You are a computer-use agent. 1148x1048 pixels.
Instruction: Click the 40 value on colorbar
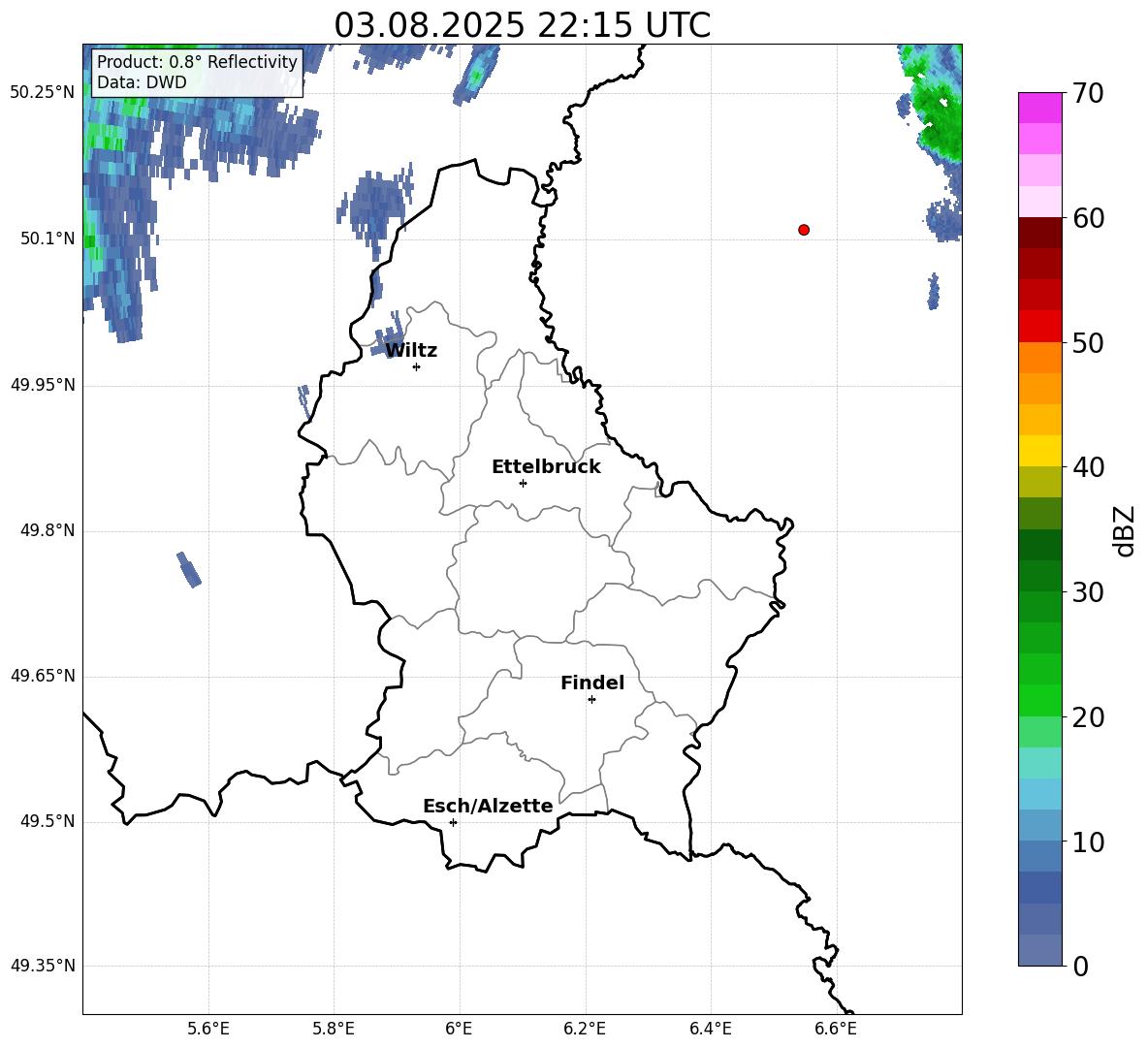pos(1088,467)
